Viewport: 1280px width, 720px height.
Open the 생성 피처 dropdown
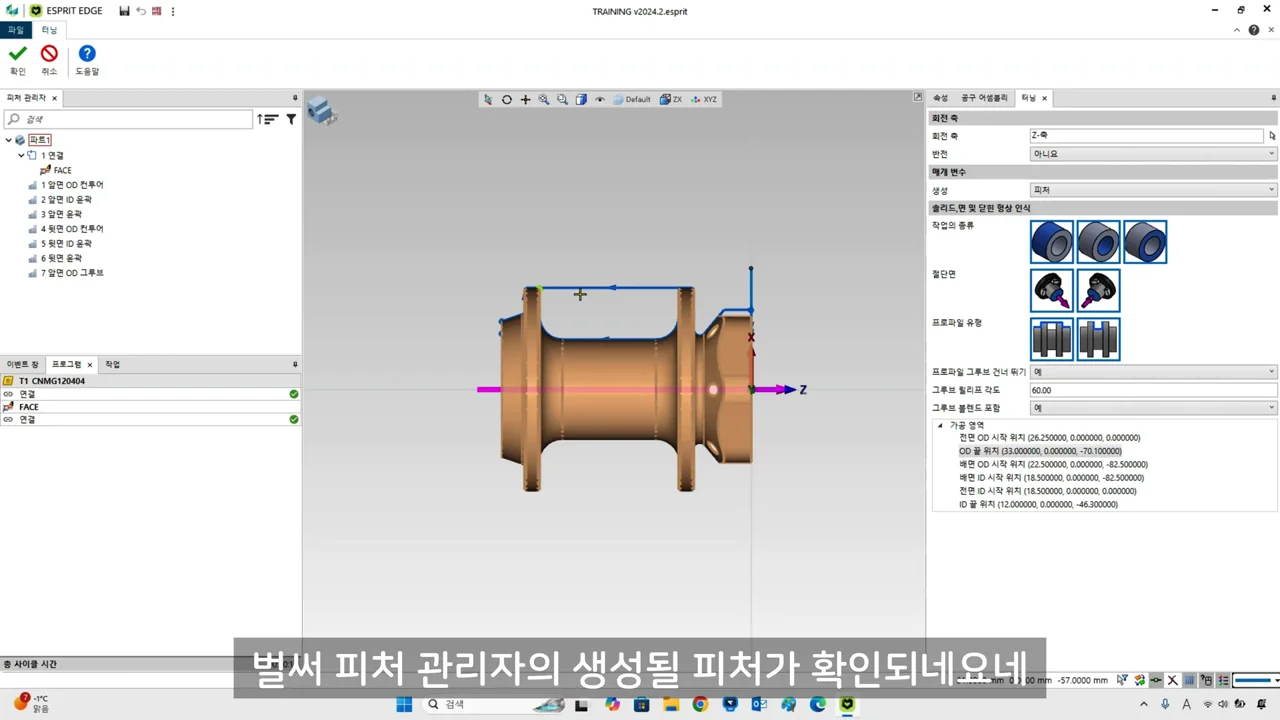pyautogui.click(x=1153, y=190)
